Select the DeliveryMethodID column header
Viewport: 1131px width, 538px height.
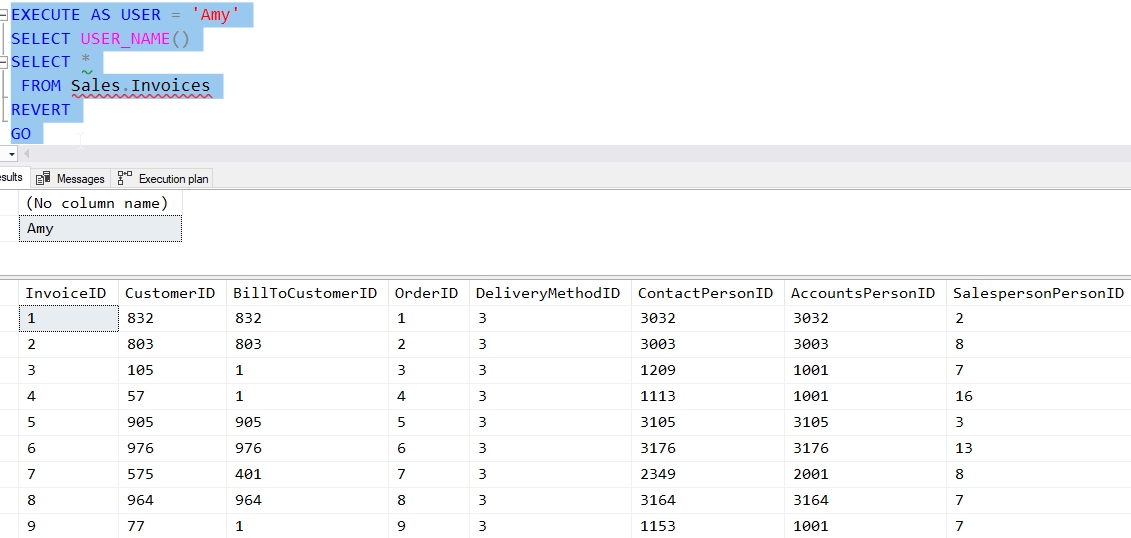click(x=548, y=293)
